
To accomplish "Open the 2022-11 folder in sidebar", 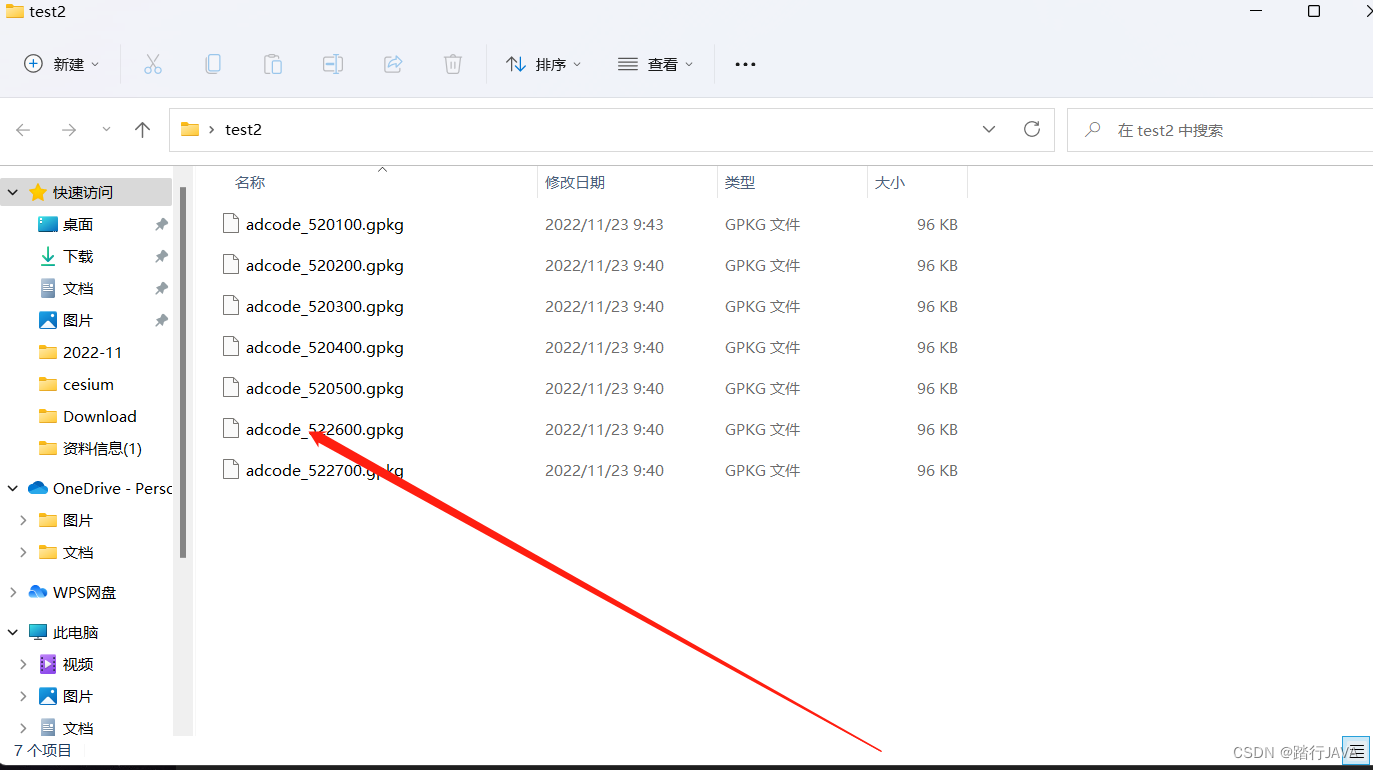I will [x=92, y=353].
